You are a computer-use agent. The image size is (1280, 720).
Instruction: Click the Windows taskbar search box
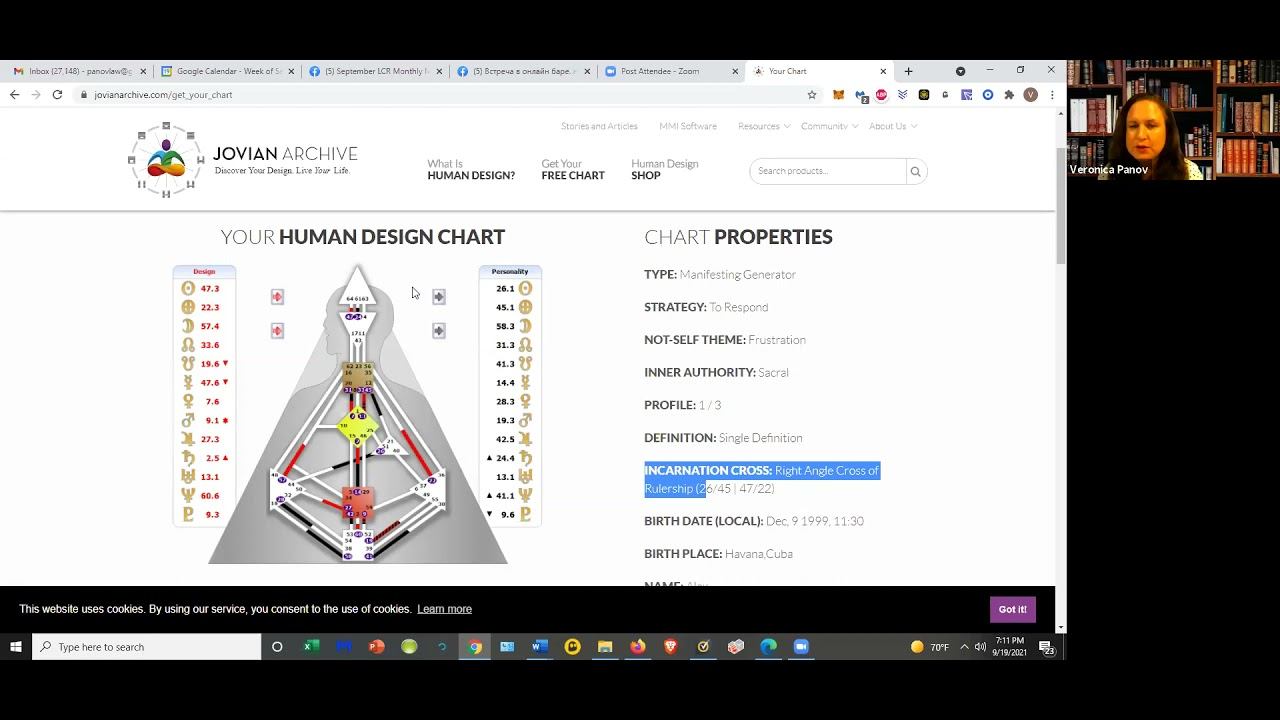147,647
